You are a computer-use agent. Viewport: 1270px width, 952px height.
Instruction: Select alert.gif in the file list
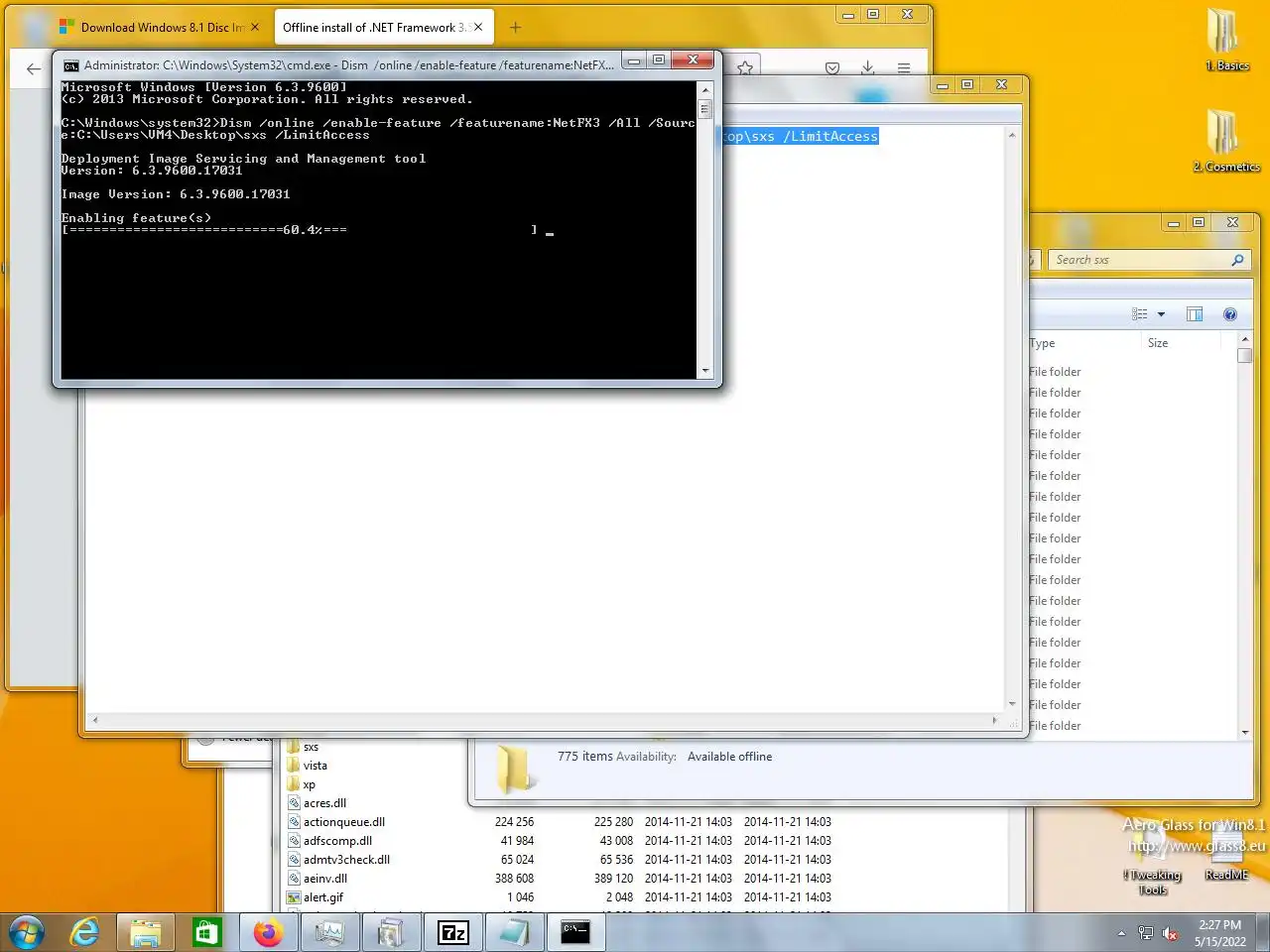point(322,897)
